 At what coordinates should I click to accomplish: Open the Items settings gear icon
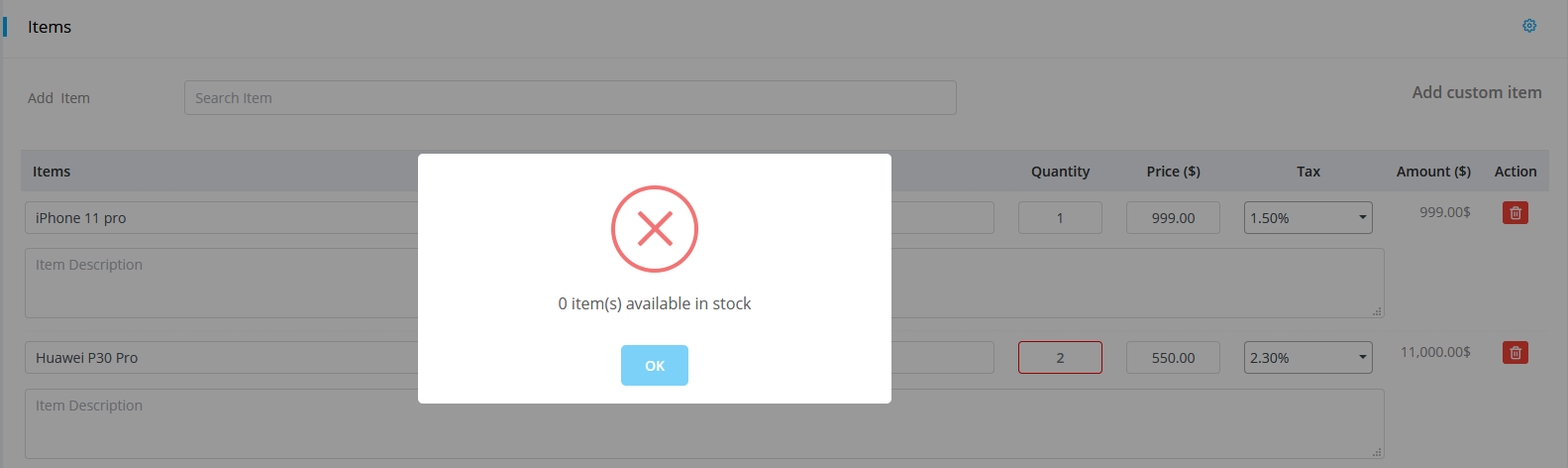(1529, 26)
